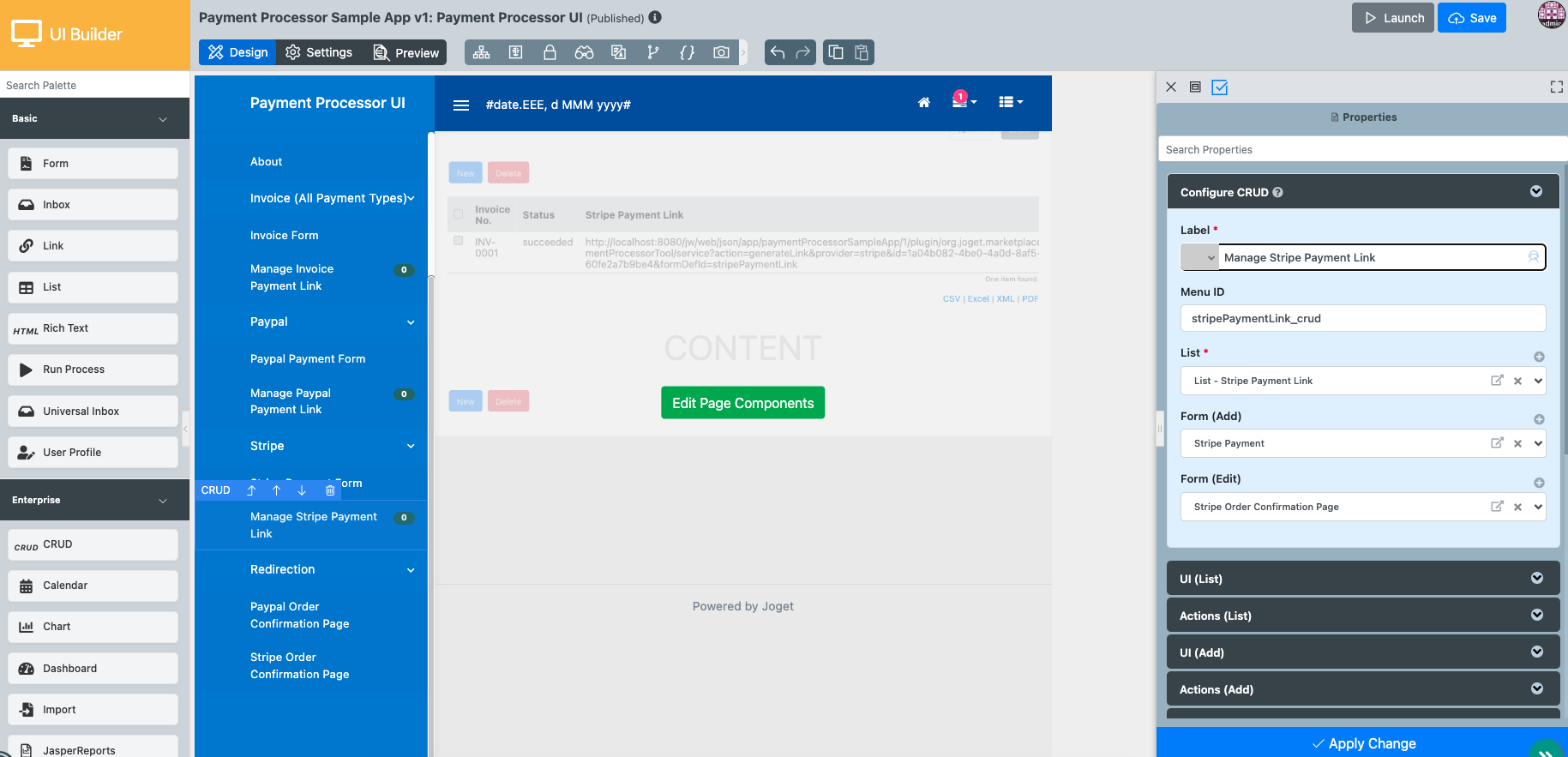The width and height of the screenshot is (1568, 757).
Task: Select Paypal Payment Form menu item
Action: point(308,359)
